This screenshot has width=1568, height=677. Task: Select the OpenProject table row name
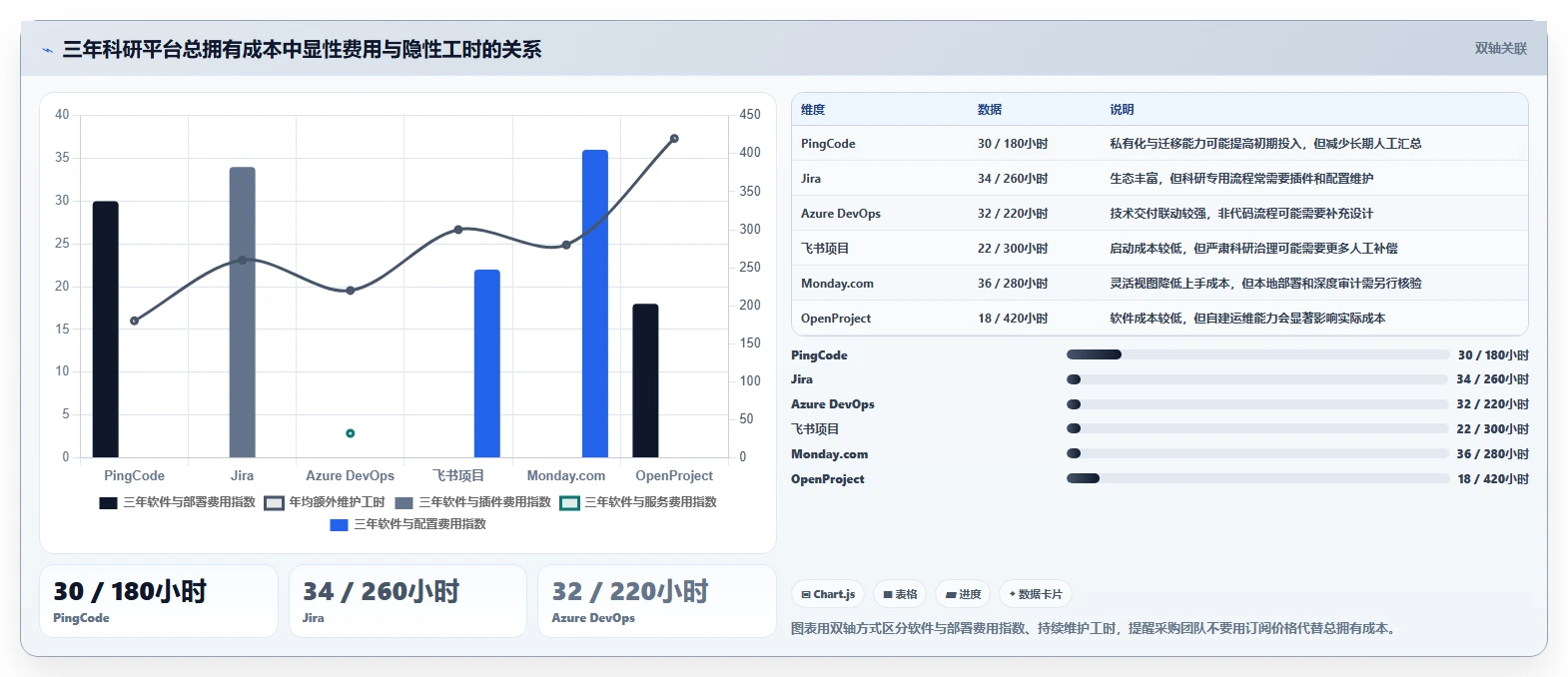(x=836, y=319)
